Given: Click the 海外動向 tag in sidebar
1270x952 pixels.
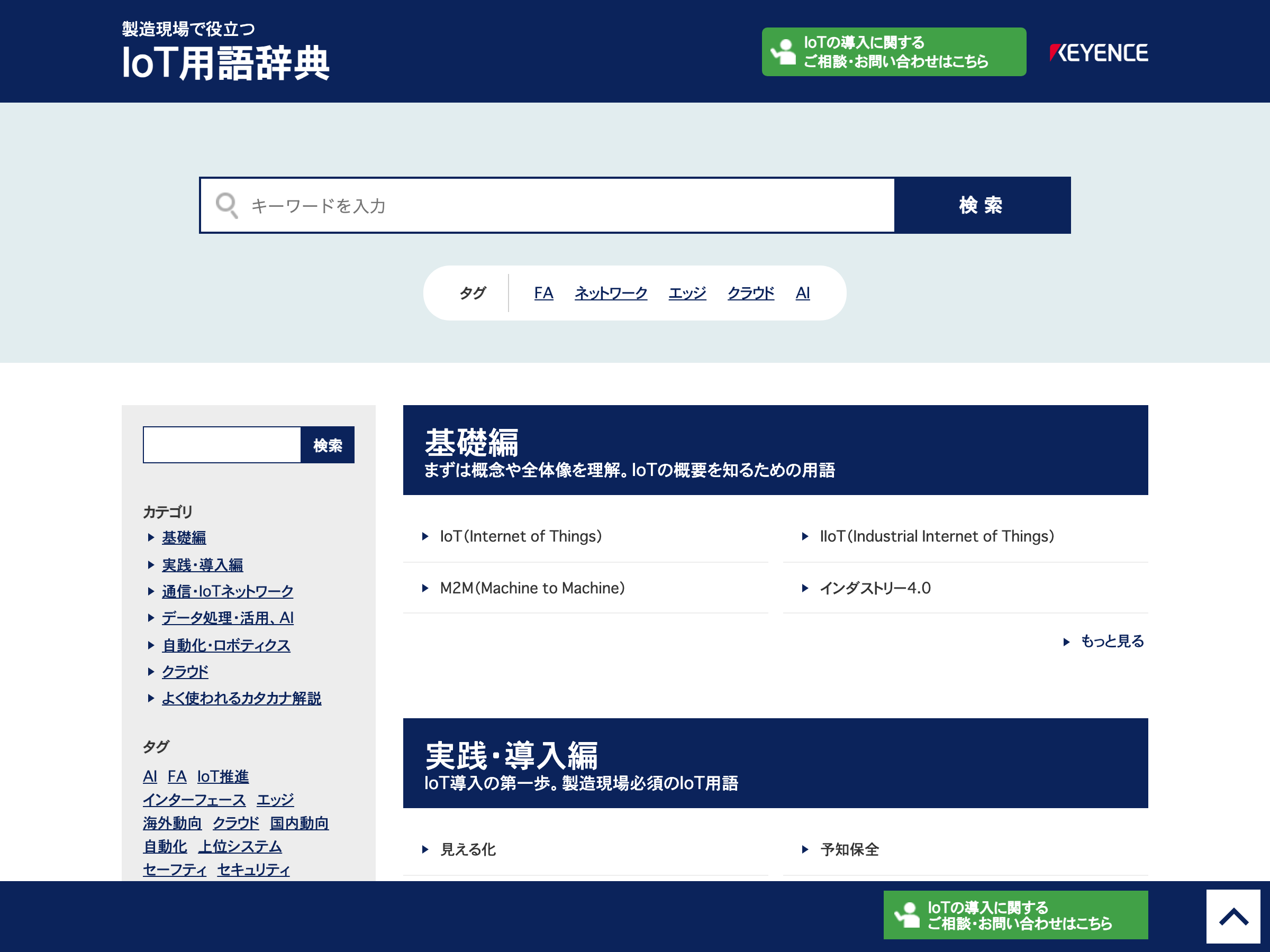Looking at the screenshot, I should [x=172, y=823].
